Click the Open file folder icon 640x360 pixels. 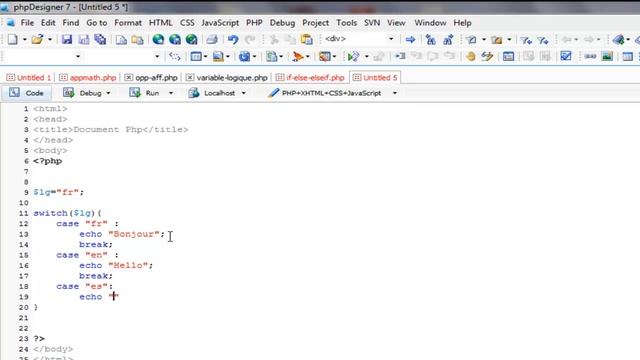38,39
